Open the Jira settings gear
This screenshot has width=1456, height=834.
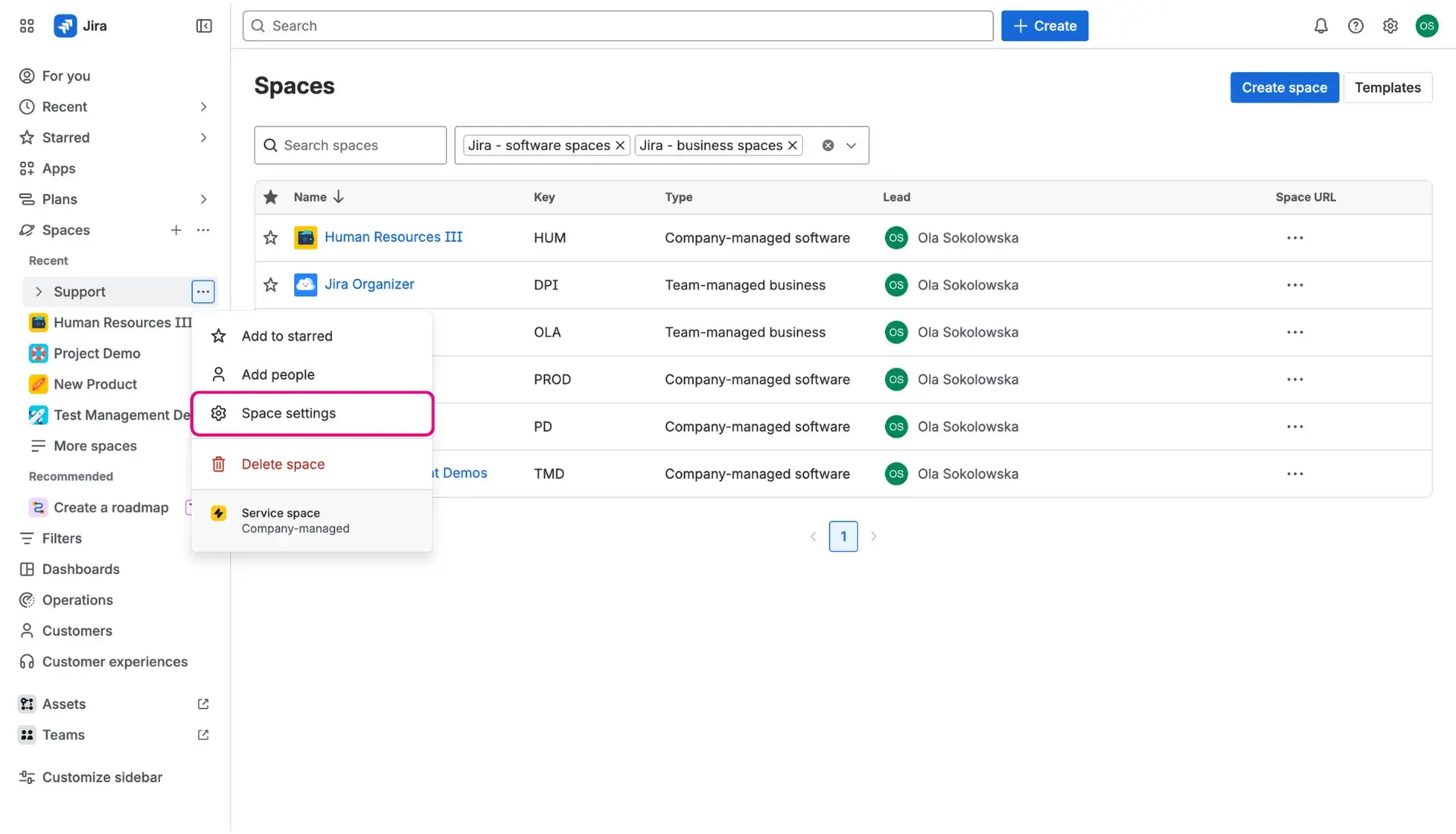1391,25
